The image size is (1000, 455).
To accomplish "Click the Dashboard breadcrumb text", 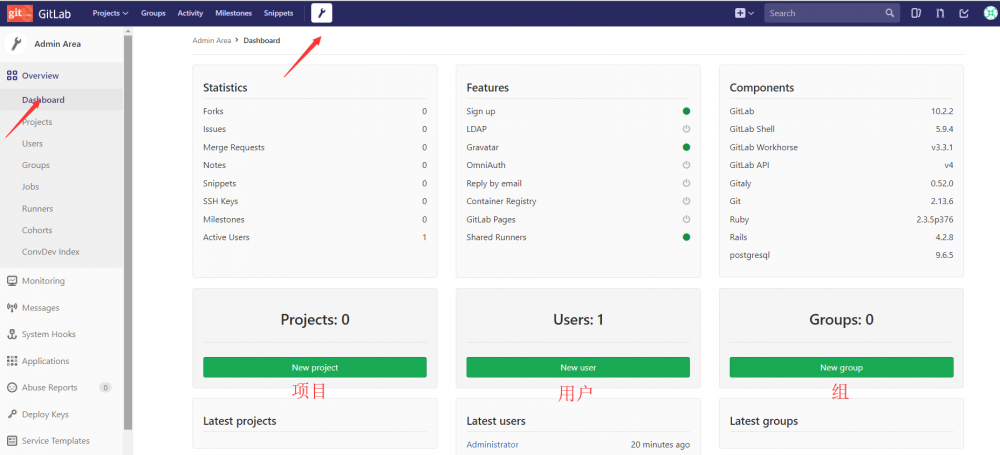I will click(x=261, y=40).
